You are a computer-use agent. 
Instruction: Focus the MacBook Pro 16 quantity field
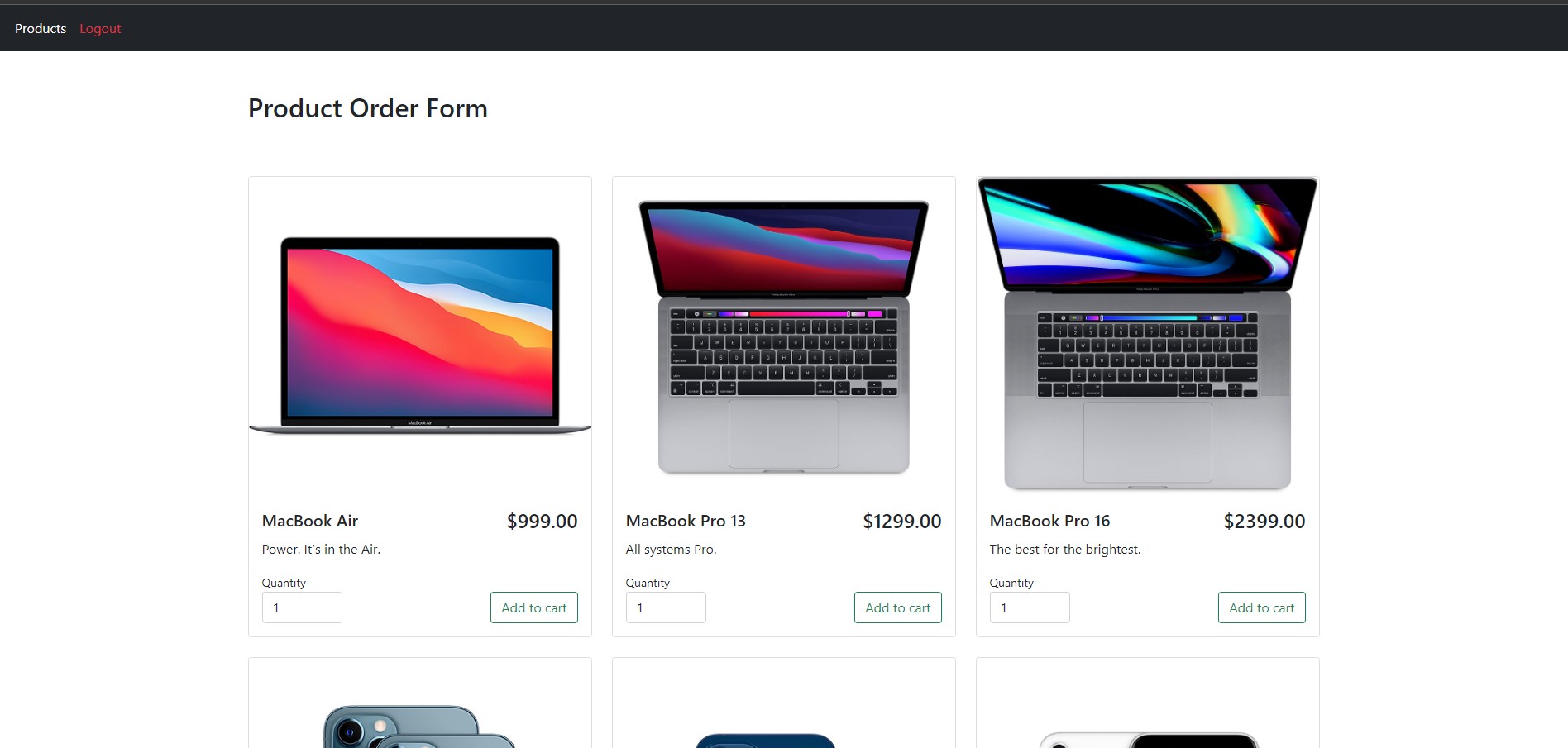(x=1030, y=607)
